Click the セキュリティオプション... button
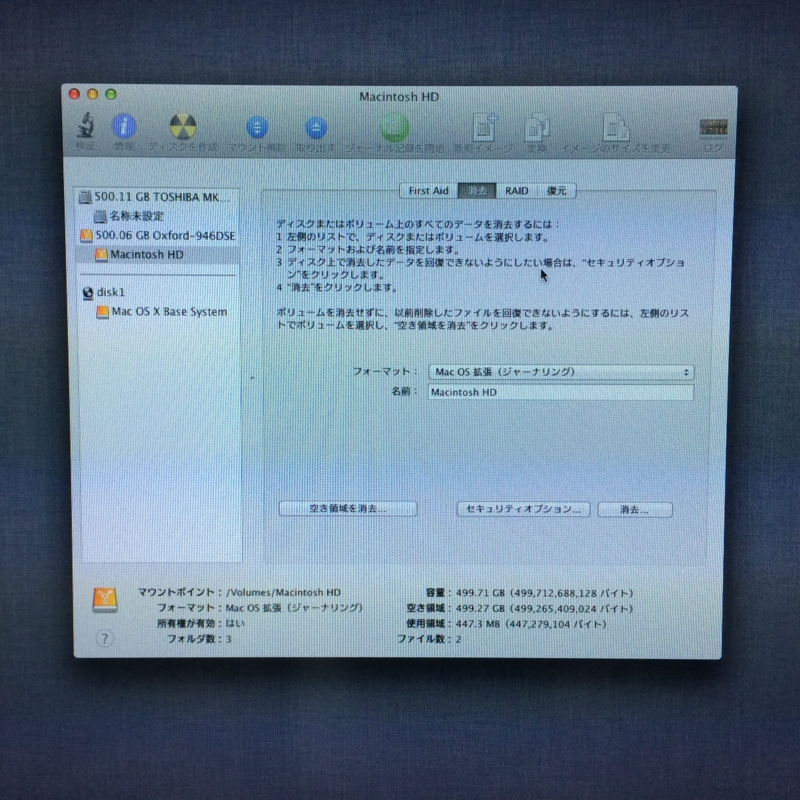Screen dimensions: 800x800 523,509
